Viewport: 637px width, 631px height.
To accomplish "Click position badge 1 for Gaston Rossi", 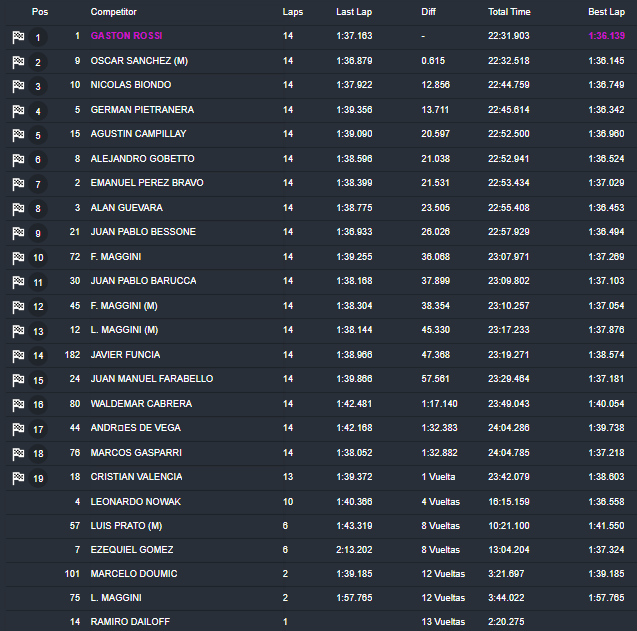I will point(38,38).
